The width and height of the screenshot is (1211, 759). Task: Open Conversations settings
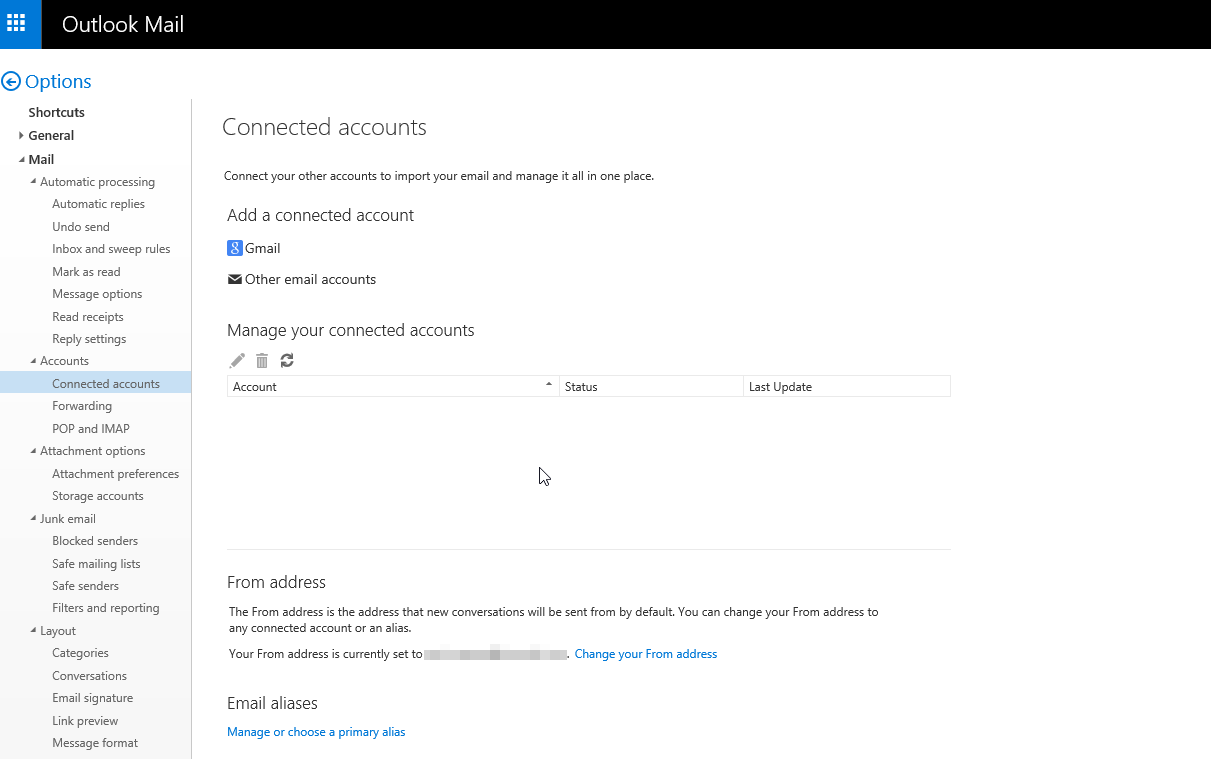click(89, 676)
